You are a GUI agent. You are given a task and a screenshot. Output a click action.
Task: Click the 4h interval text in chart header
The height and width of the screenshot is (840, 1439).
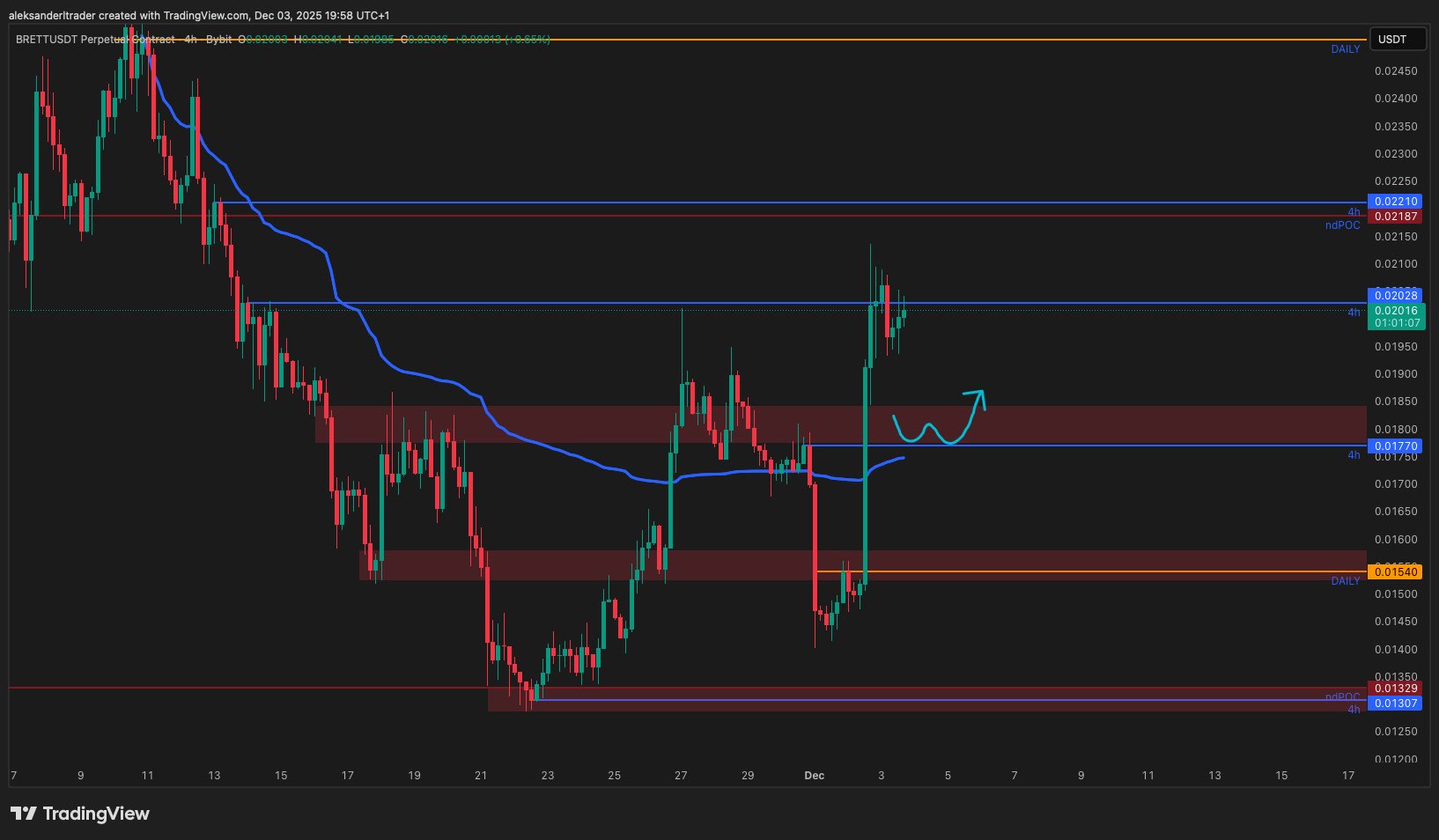click(x=190, y=40)
